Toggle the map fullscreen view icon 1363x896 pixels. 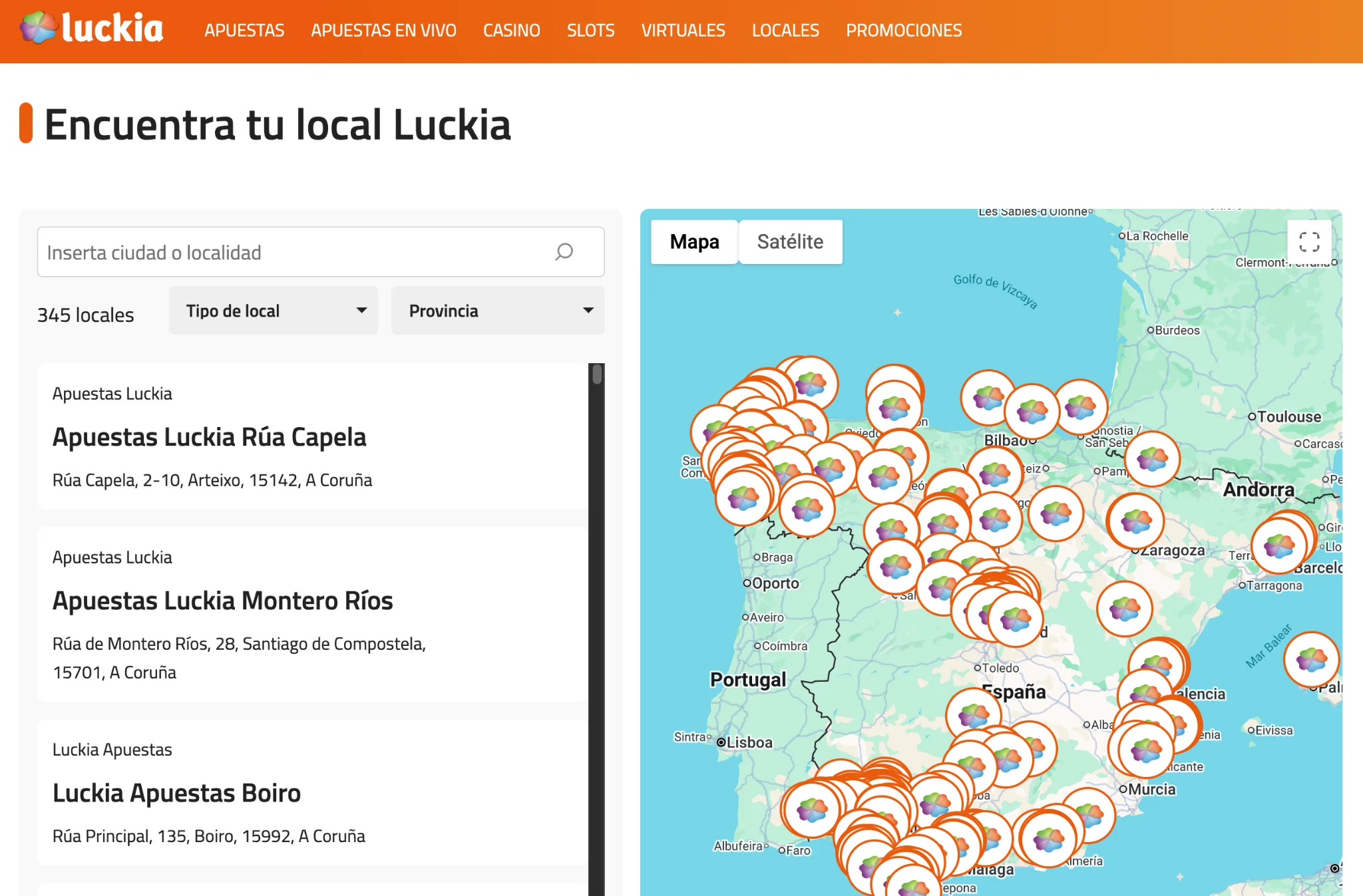click(x=1309, y=241)
